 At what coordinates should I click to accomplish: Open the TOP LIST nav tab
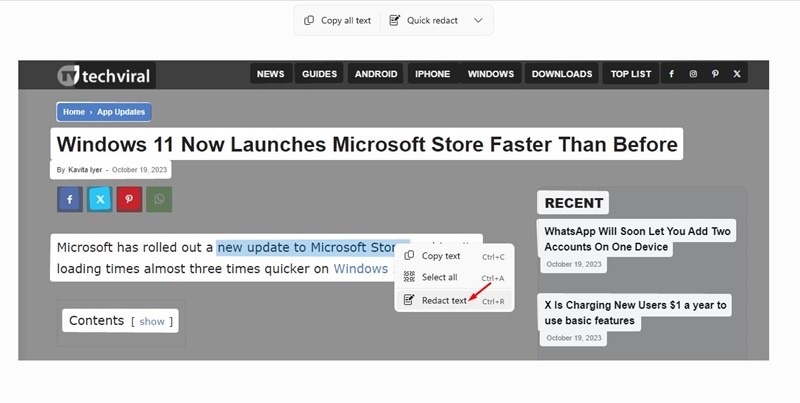(631, 73)
